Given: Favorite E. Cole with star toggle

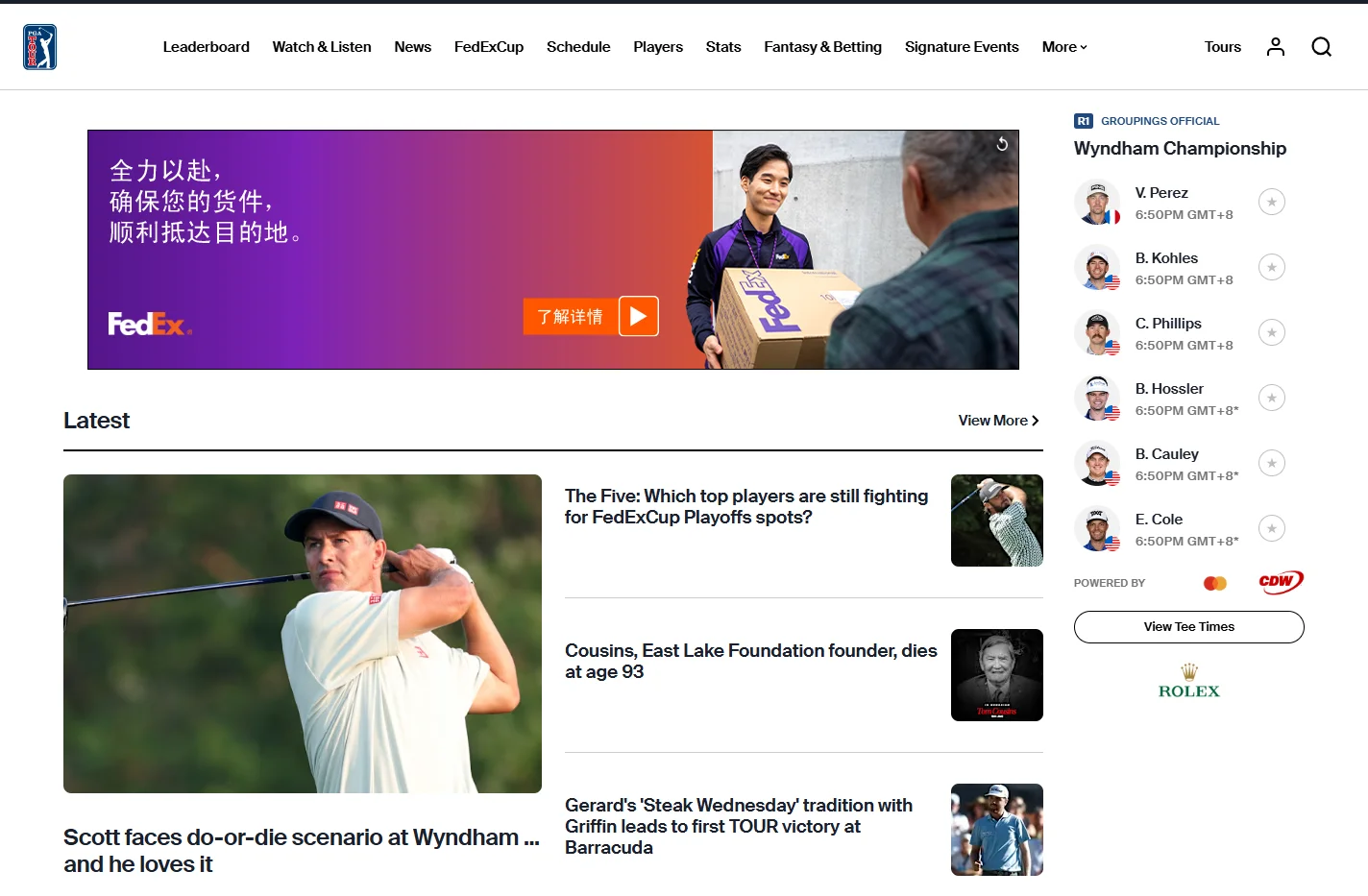Looking at the screenshot, I should pyautogui.click(x=1272, y=528).
